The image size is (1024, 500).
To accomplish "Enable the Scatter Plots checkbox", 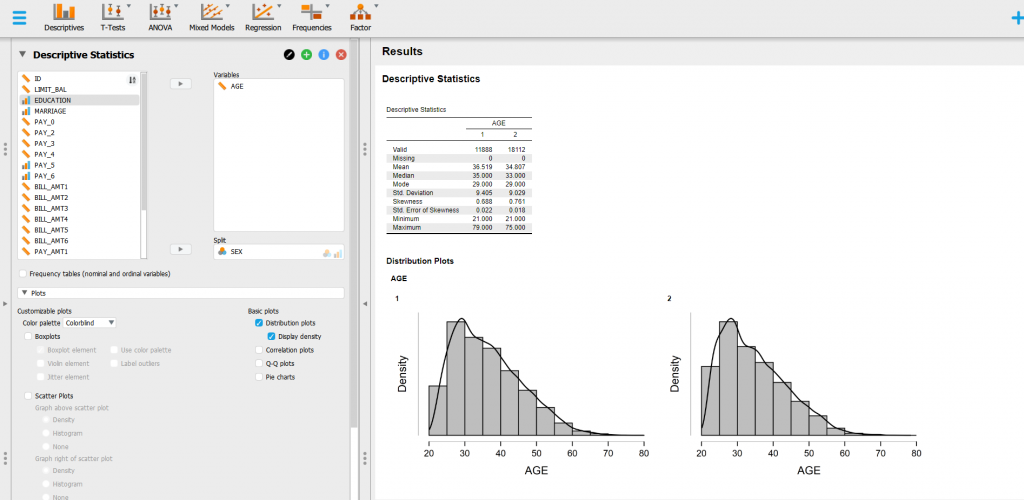I will pyautogui.click(x=28, y=396).
